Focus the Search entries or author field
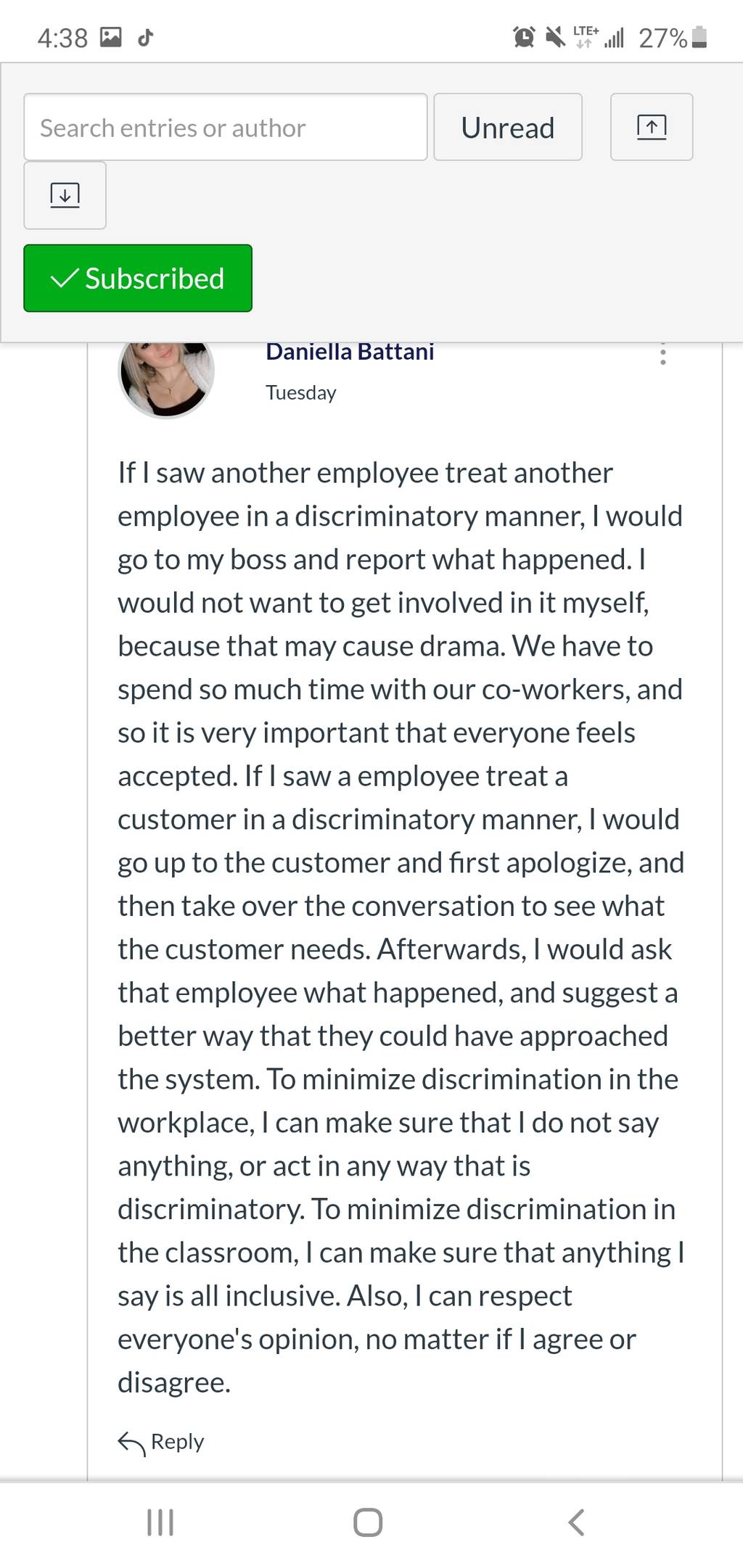The width and height of the screenshot is (743, 1568). pyautogui.click(x=226, y=127)
